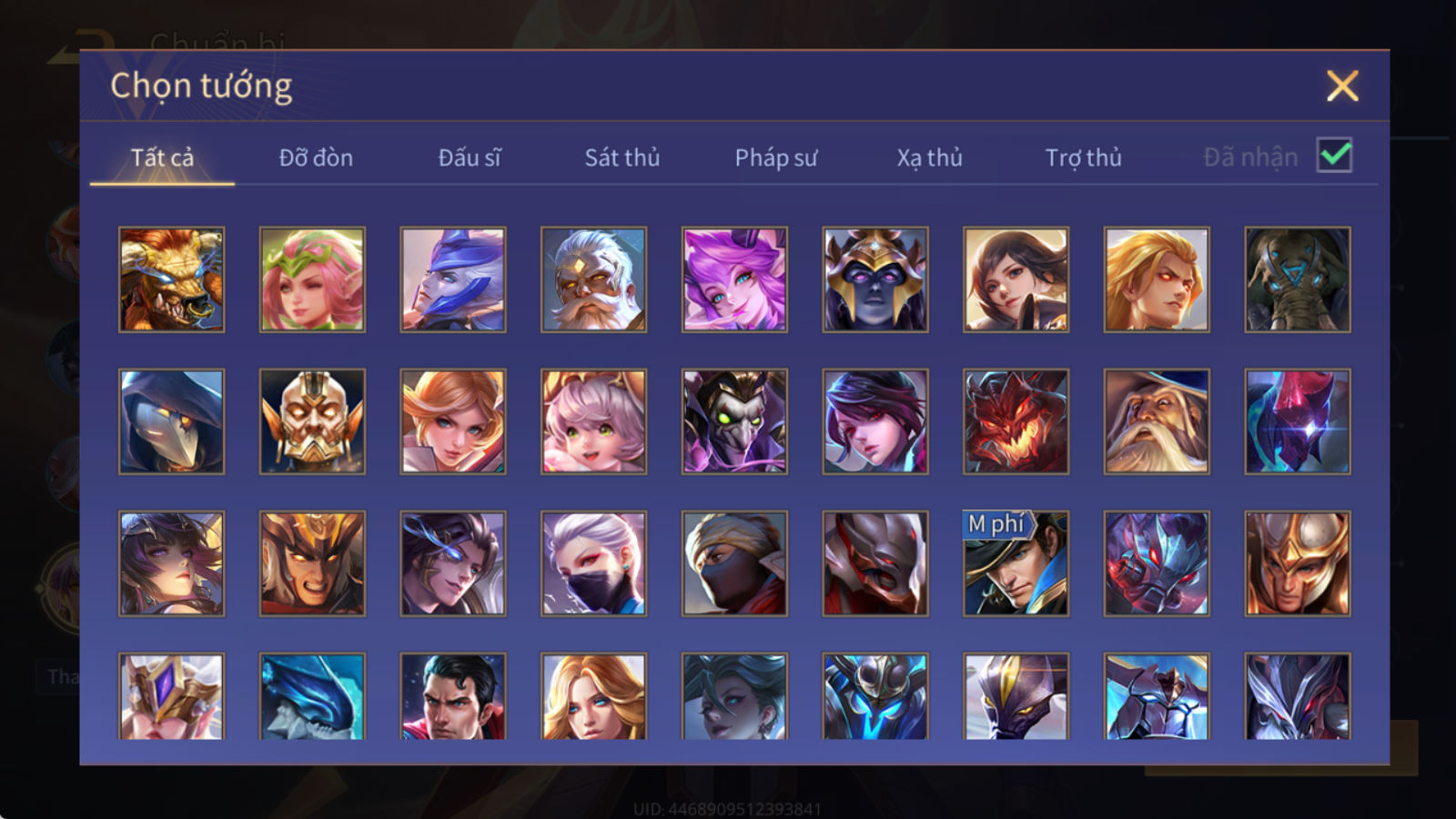Select the 'Tất cả' tab

162,157
